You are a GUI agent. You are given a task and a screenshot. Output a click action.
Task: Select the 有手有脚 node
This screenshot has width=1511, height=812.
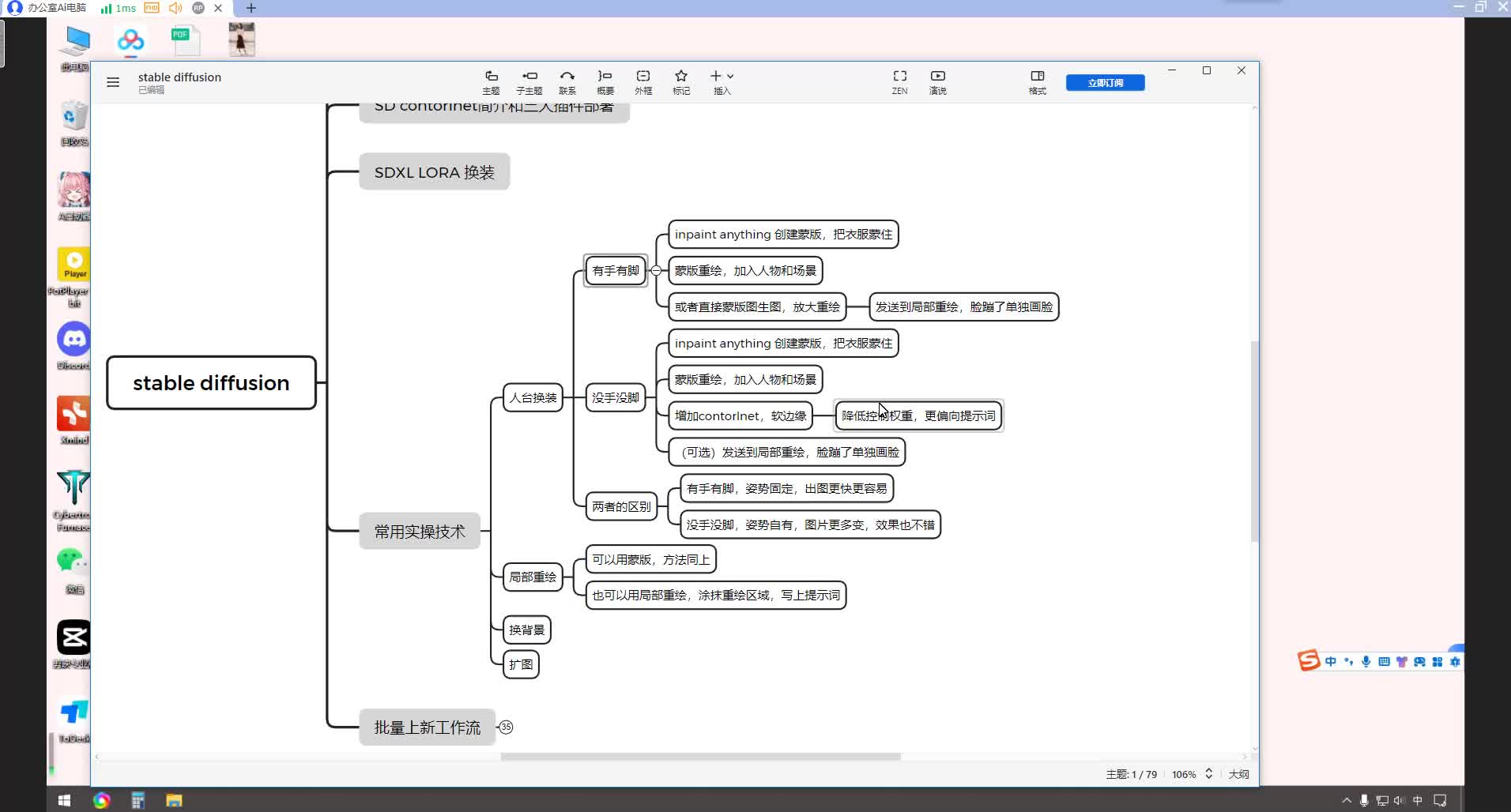tap(616, 270)
